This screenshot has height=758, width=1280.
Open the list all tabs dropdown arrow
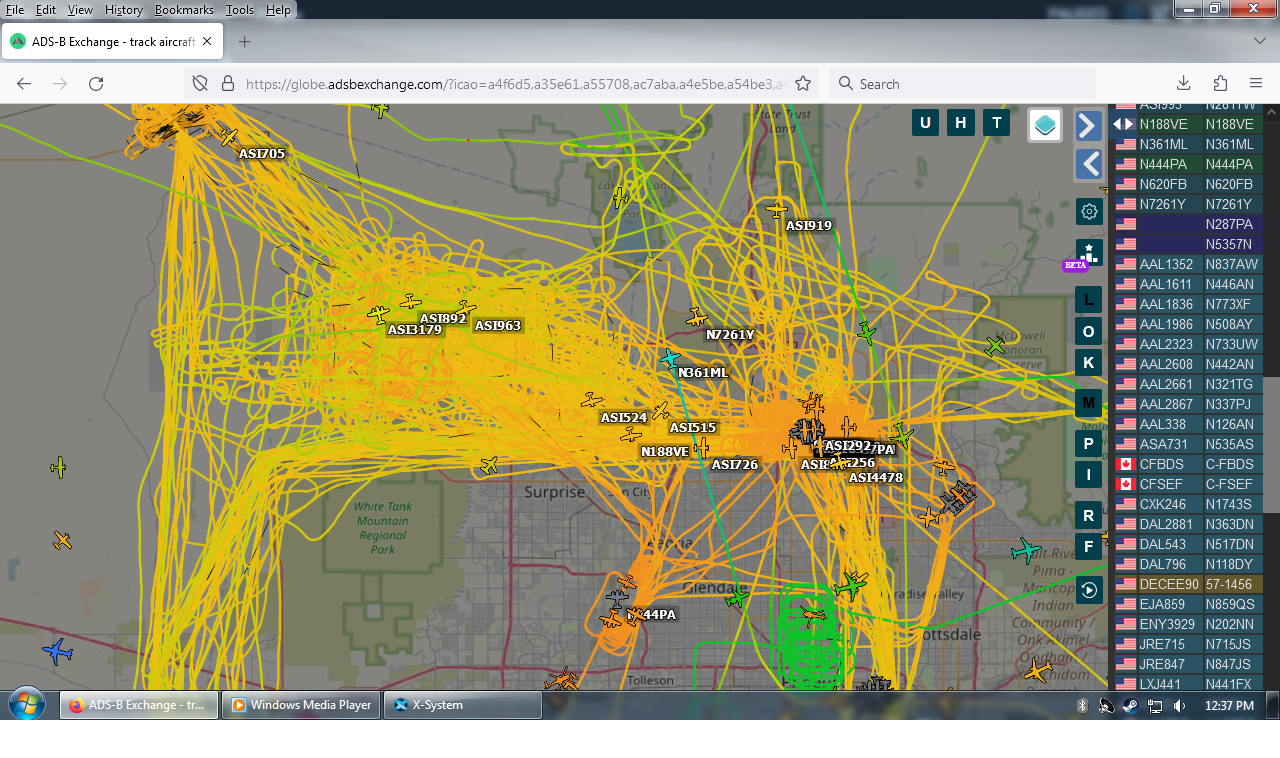click(x=1260, y=41)
